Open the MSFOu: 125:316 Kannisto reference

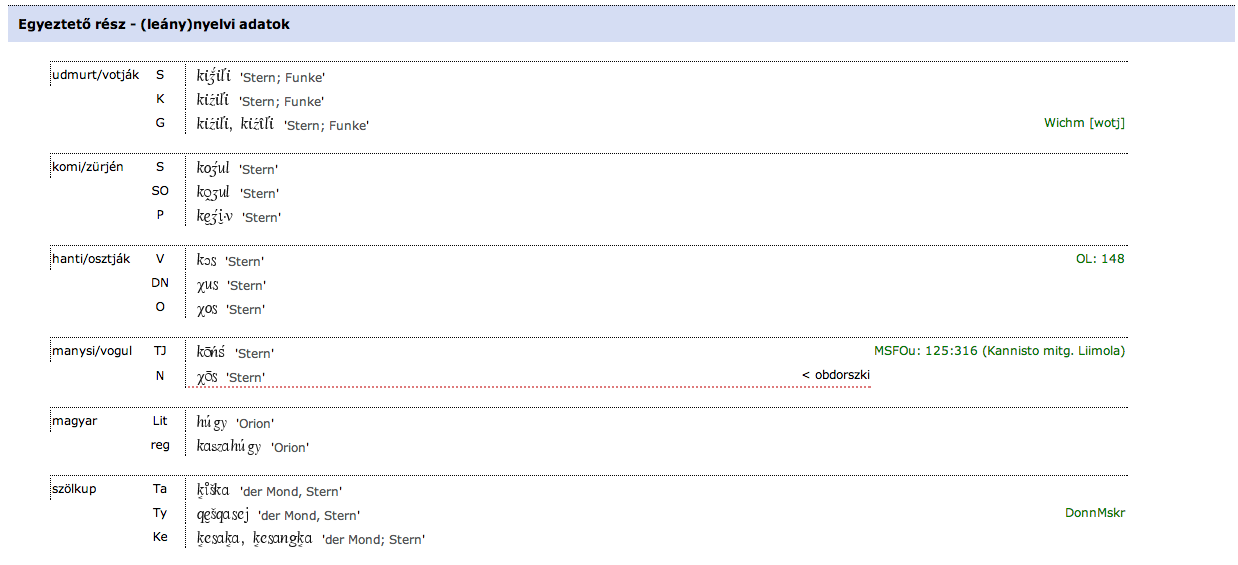point(999,351)
